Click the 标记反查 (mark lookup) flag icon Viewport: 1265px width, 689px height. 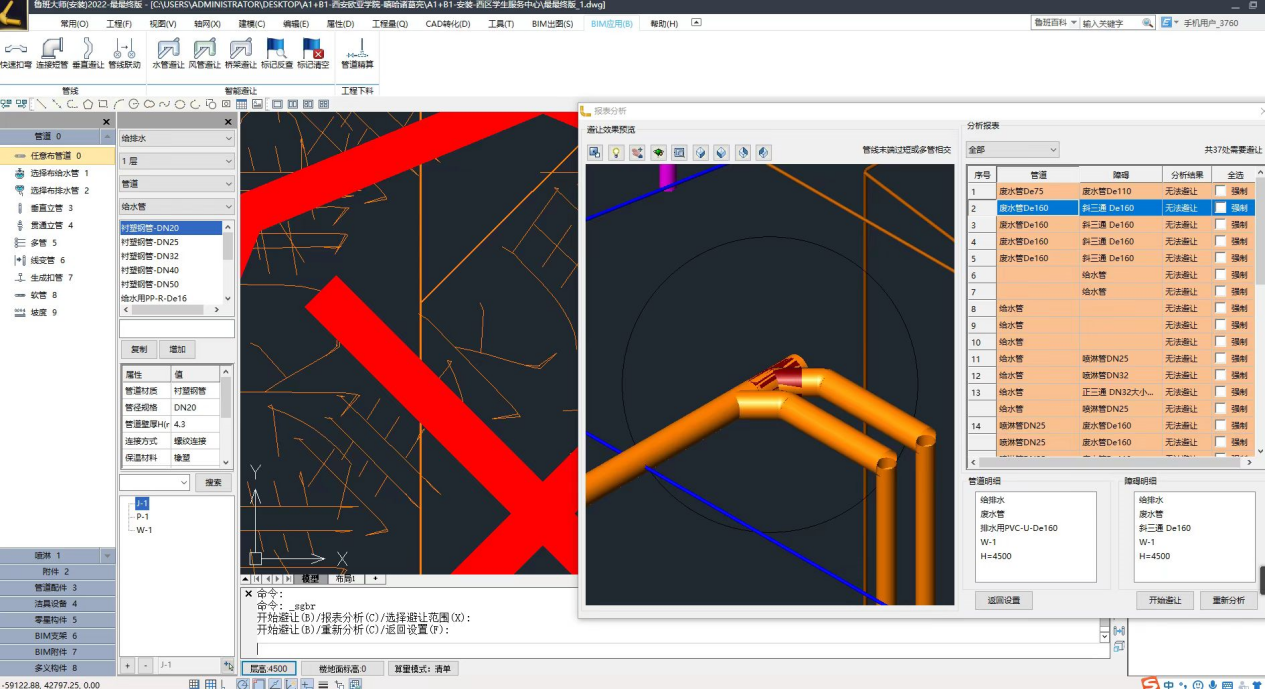click(x=276, y=50)
